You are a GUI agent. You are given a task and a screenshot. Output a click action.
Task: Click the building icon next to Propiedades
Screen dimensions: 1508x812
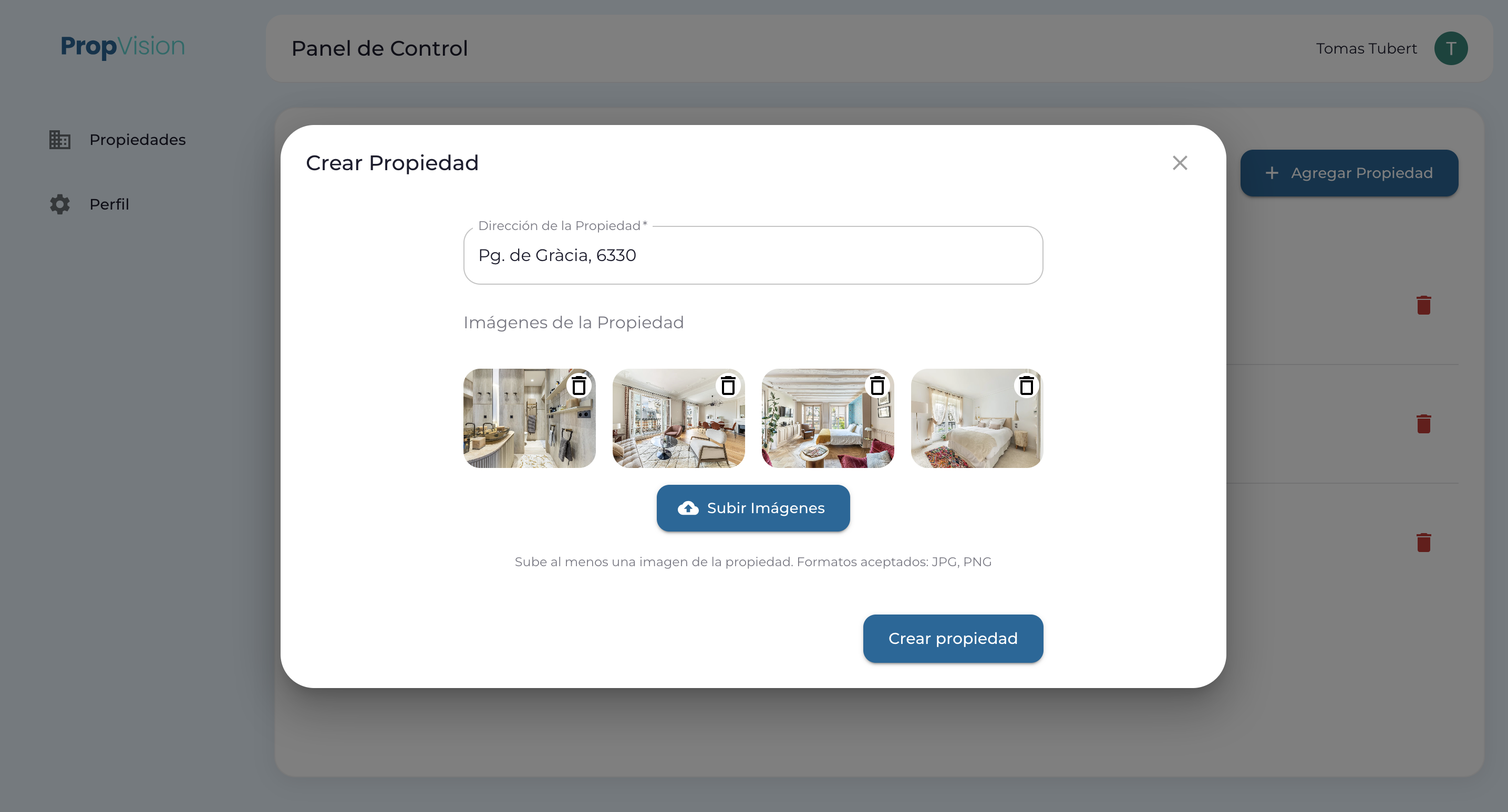(60, 140)
